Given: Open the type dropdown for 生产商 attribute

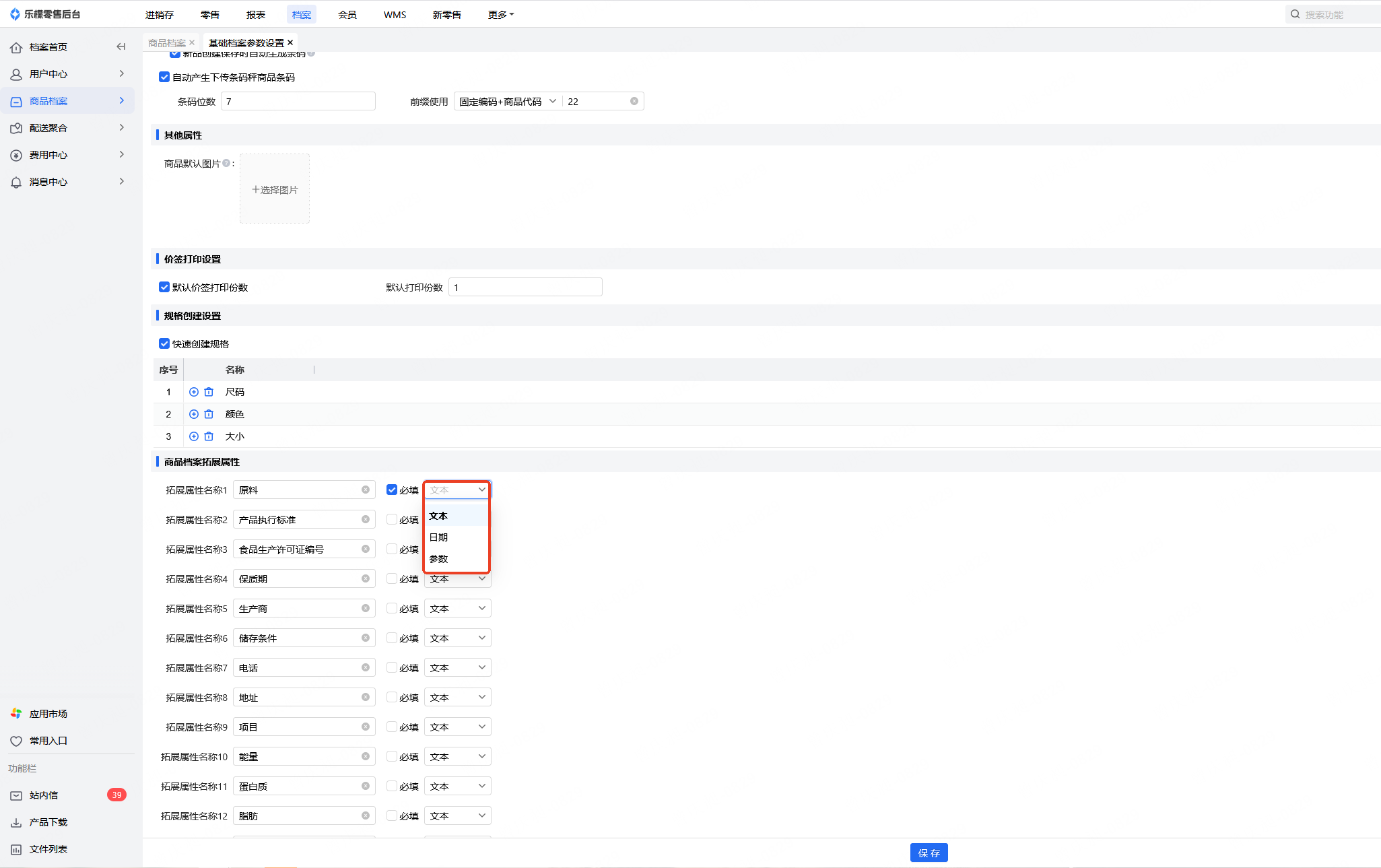Looking at the screenshot, I should point(458,609).
